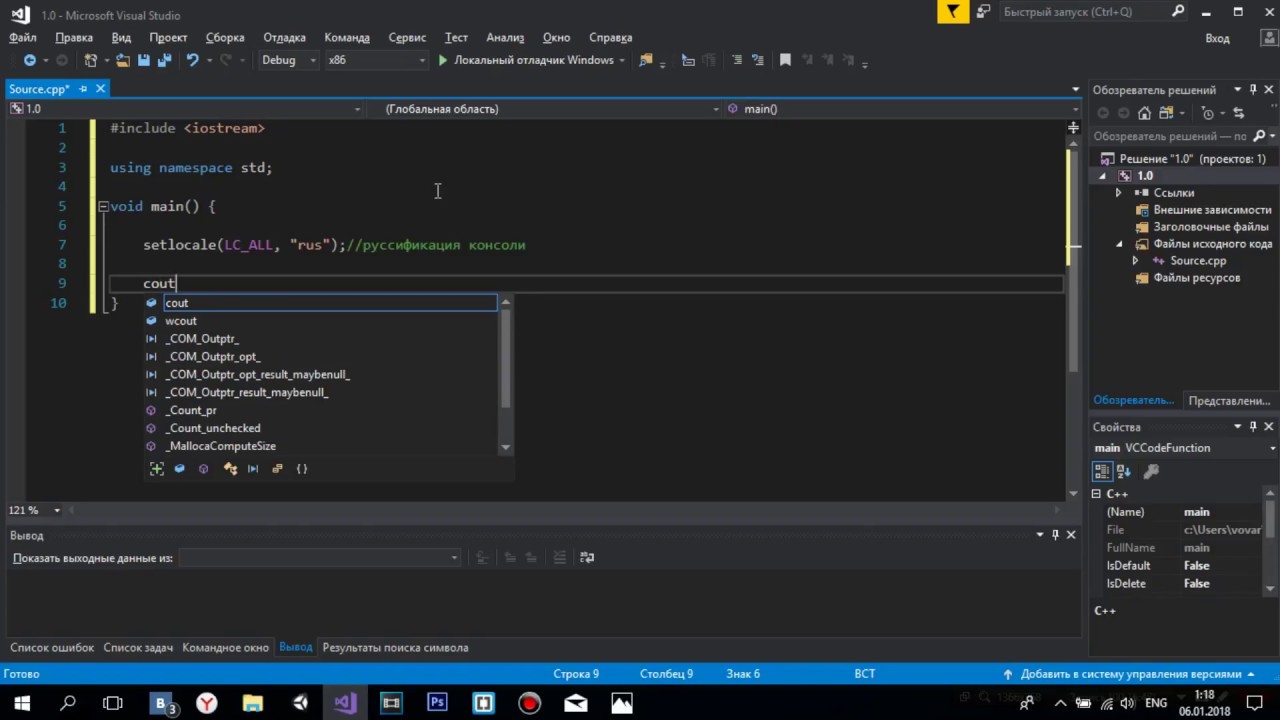Click the feedback icon beside the notifications flag

[x=984, y=12]
